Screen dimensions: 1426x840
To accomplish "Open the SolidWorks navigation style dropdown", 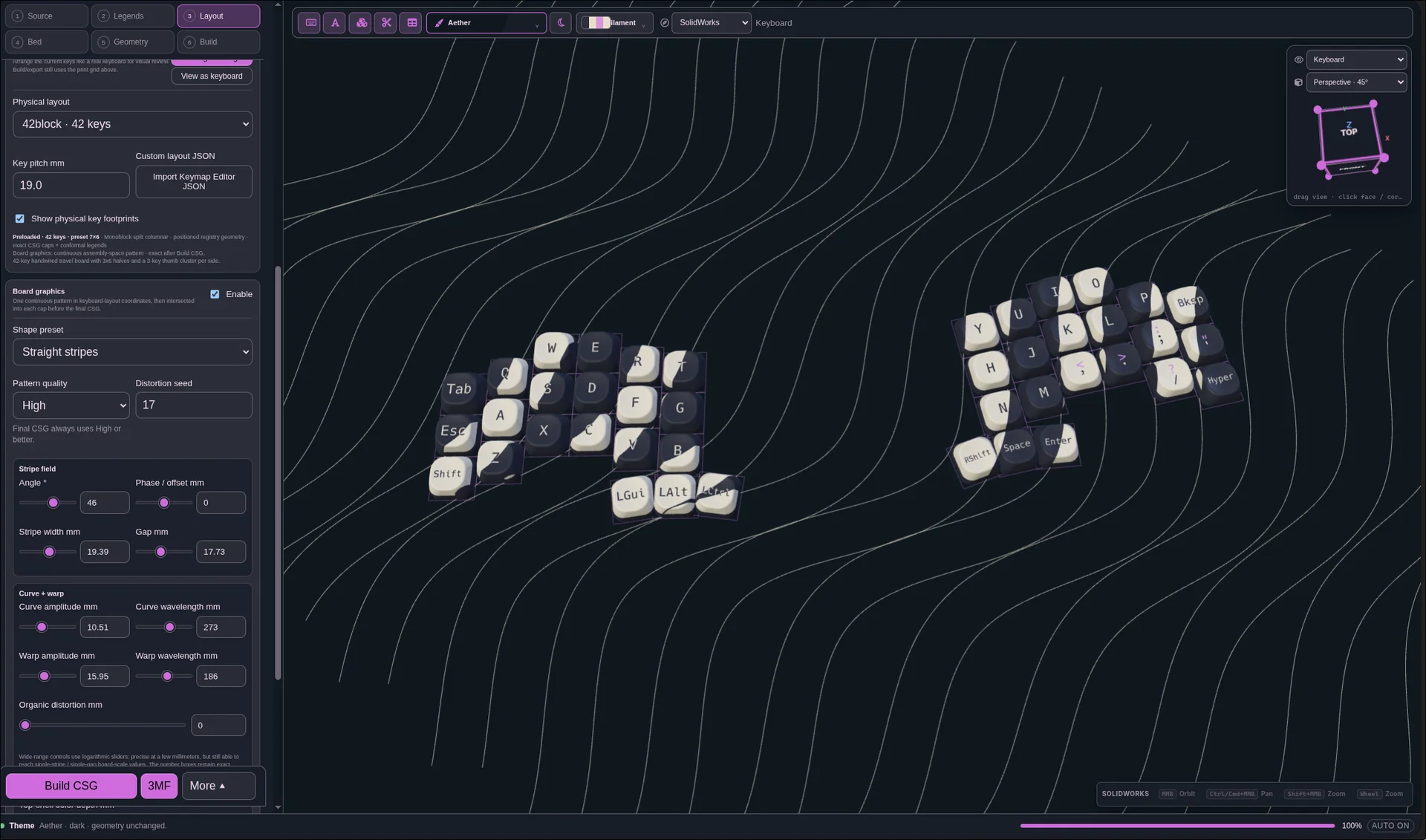I will pos(712,23).
